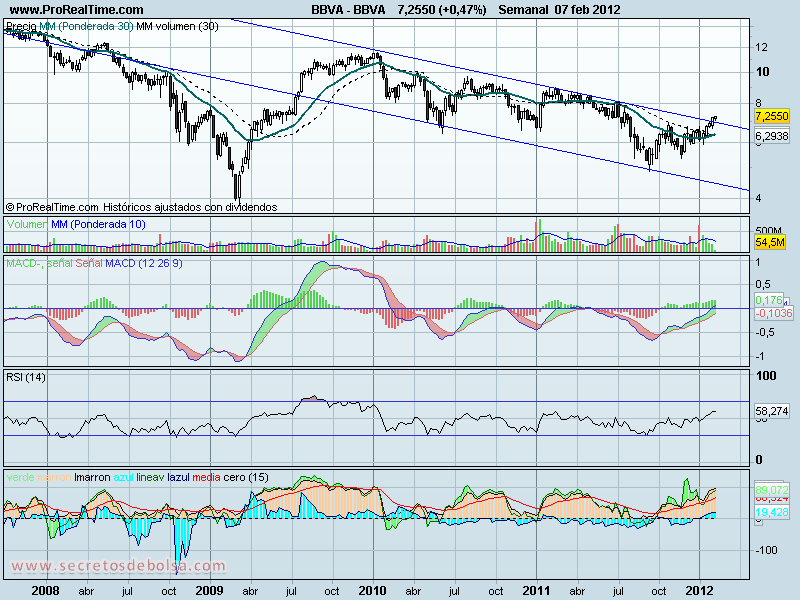The image size is (800, 600).
Task: Click the lmarron legend label
Action: pos(92,477)
